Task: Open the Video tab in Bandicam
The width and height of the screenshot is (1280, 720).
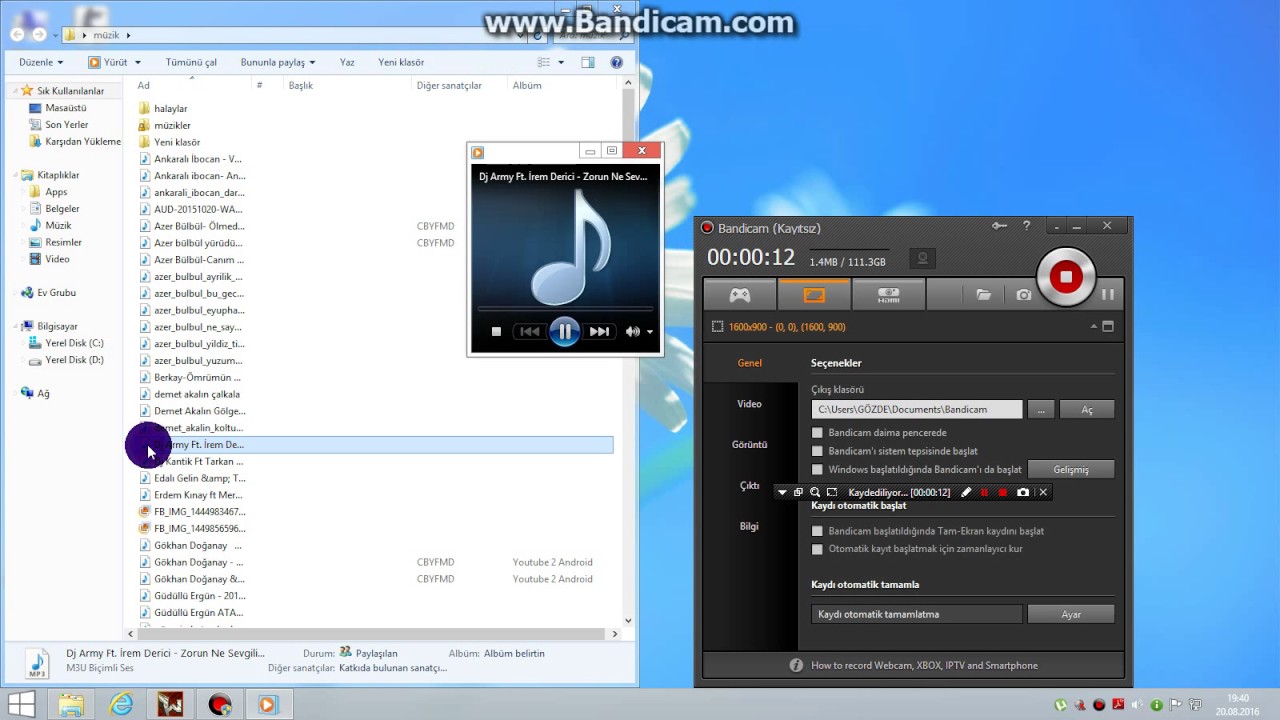Action: [750, 404]
